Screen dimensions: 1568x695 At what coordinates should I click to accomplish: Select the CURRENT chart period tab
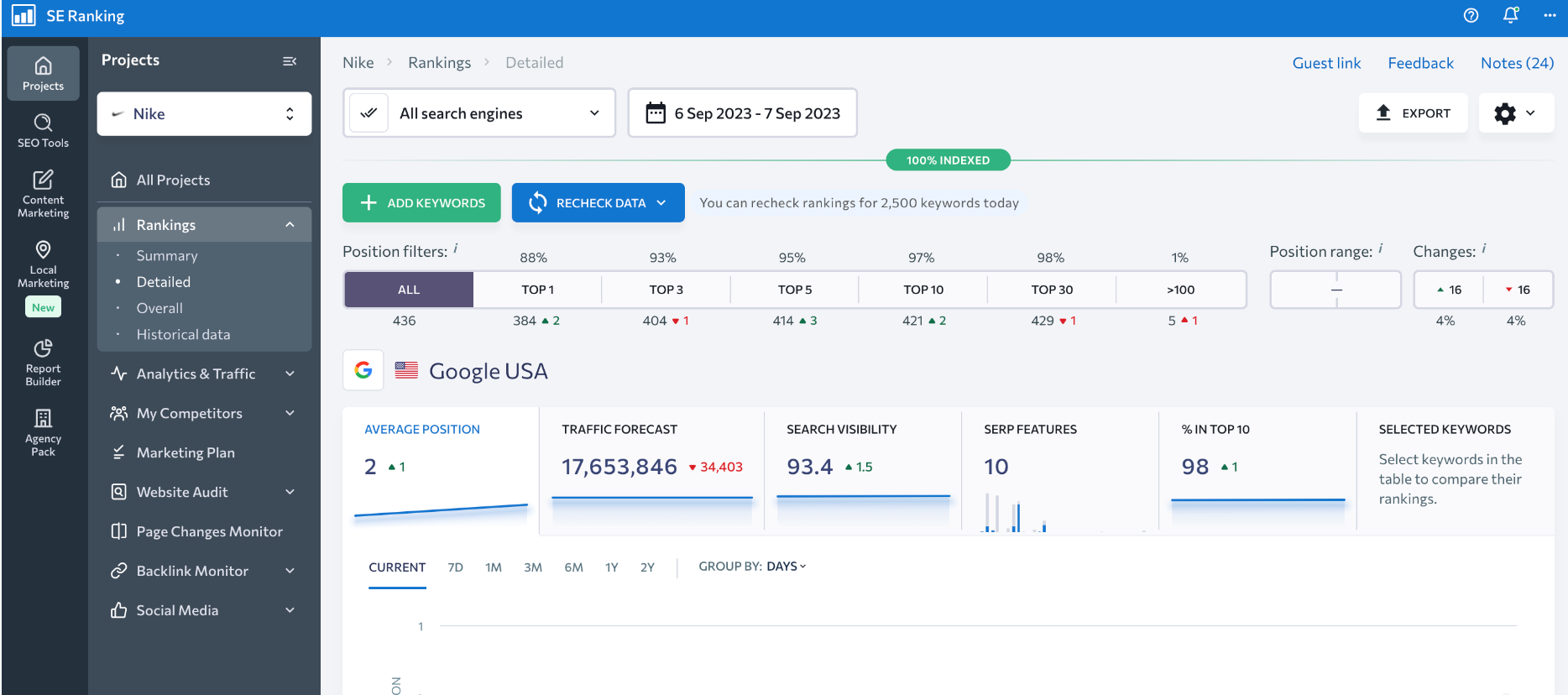397,567
